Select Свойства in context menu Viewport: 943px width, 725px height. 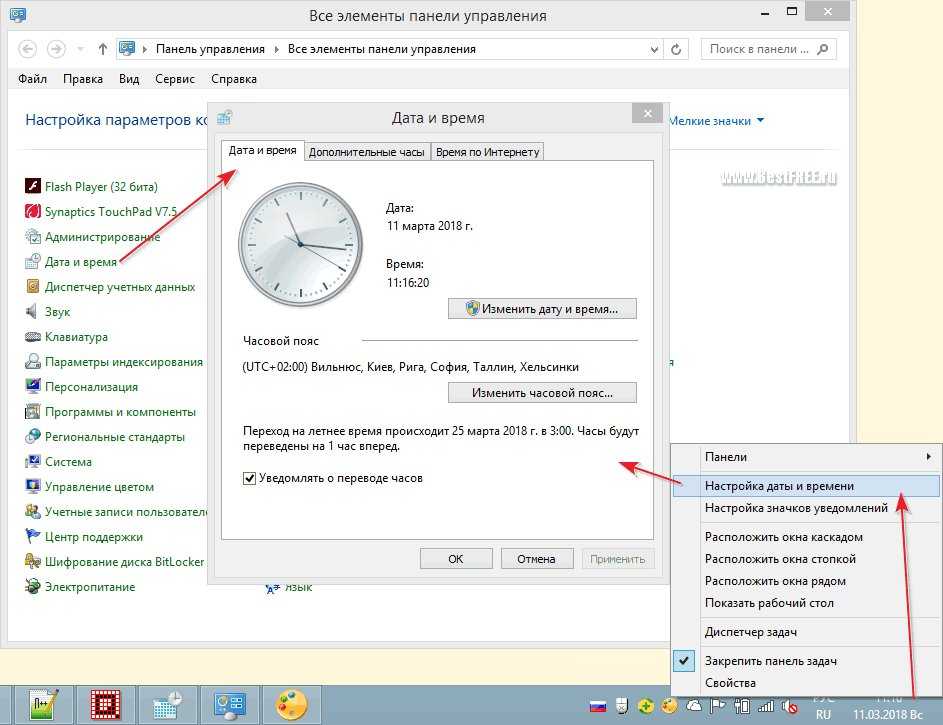point(806,683)
